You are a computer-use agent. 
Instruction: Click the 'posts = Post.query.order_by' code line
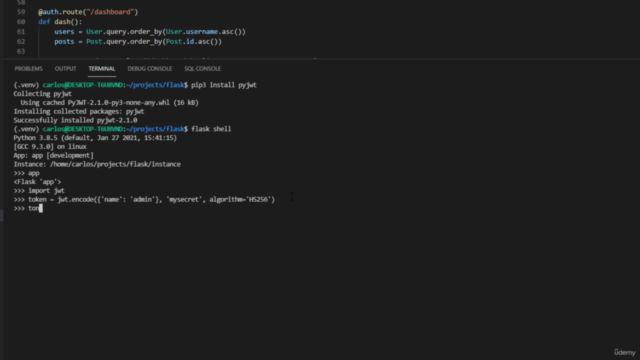click(x=138, y=41)
